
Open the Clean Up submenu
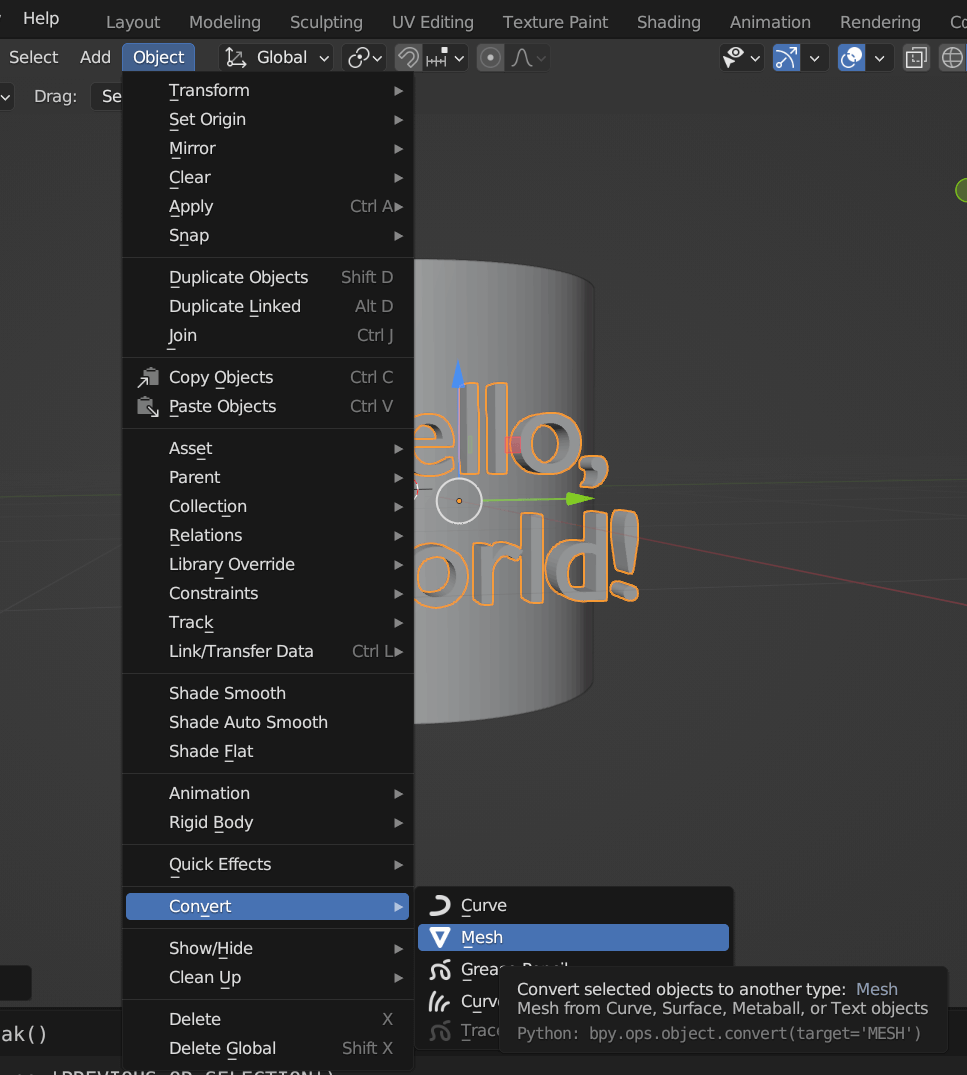coord(267,978)
